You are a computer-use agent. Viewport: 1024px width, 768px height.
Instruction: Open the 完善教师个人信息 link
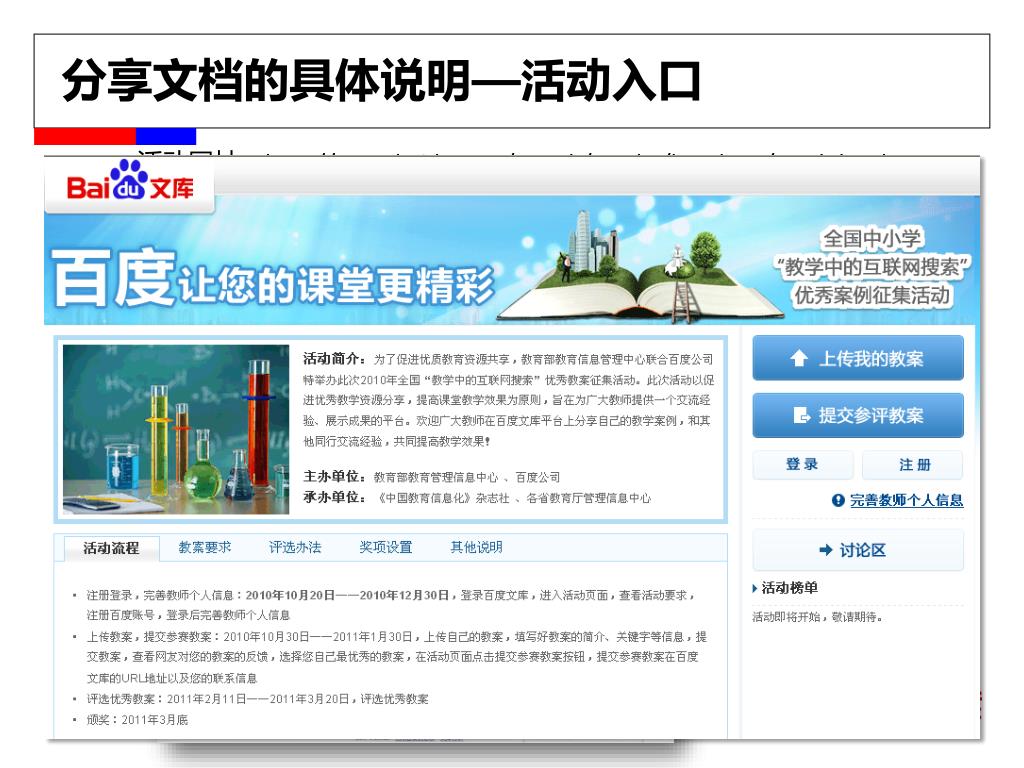906,500
